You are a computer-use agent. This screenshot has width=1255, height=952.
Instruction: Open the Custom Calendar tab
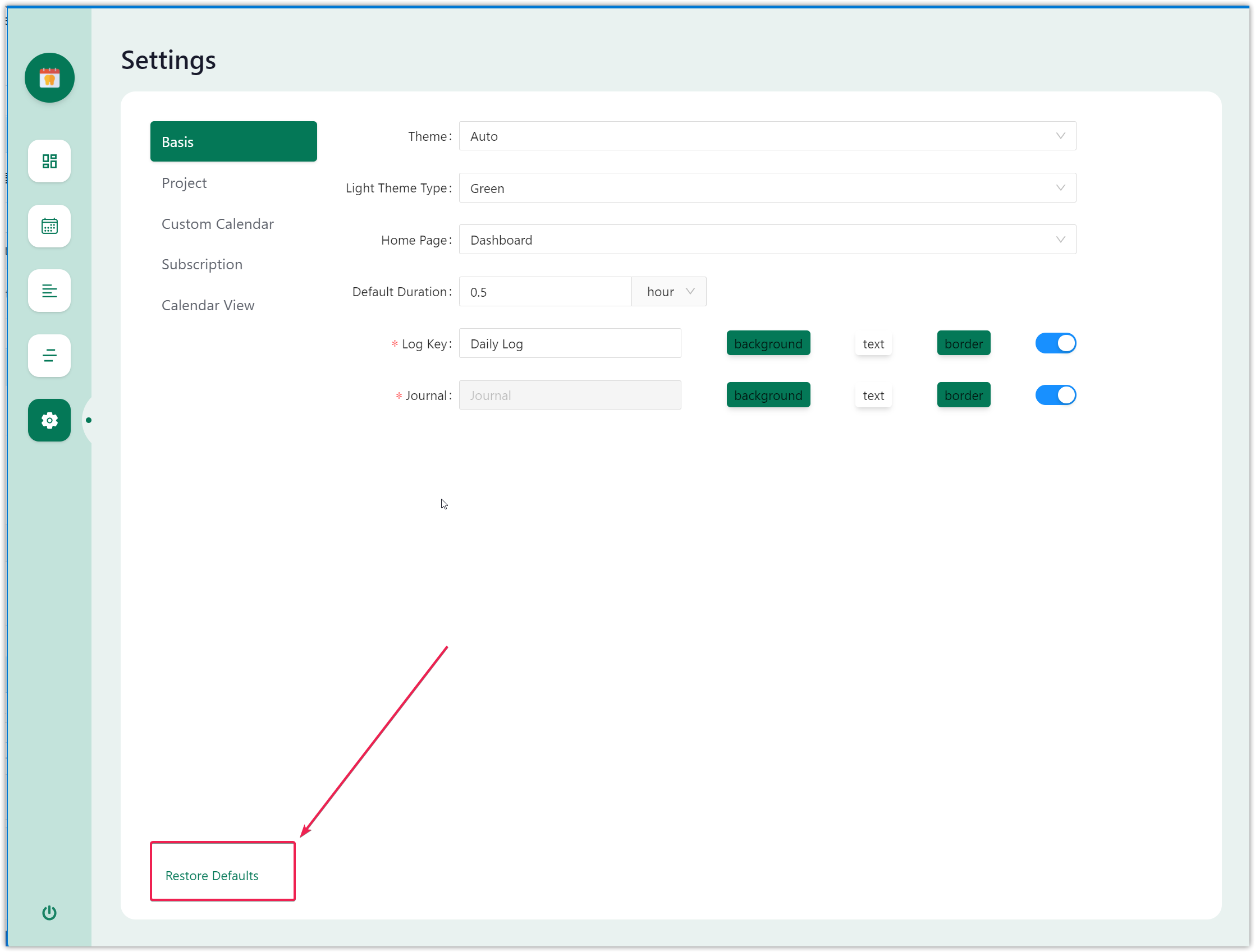(x=218, y=224)
